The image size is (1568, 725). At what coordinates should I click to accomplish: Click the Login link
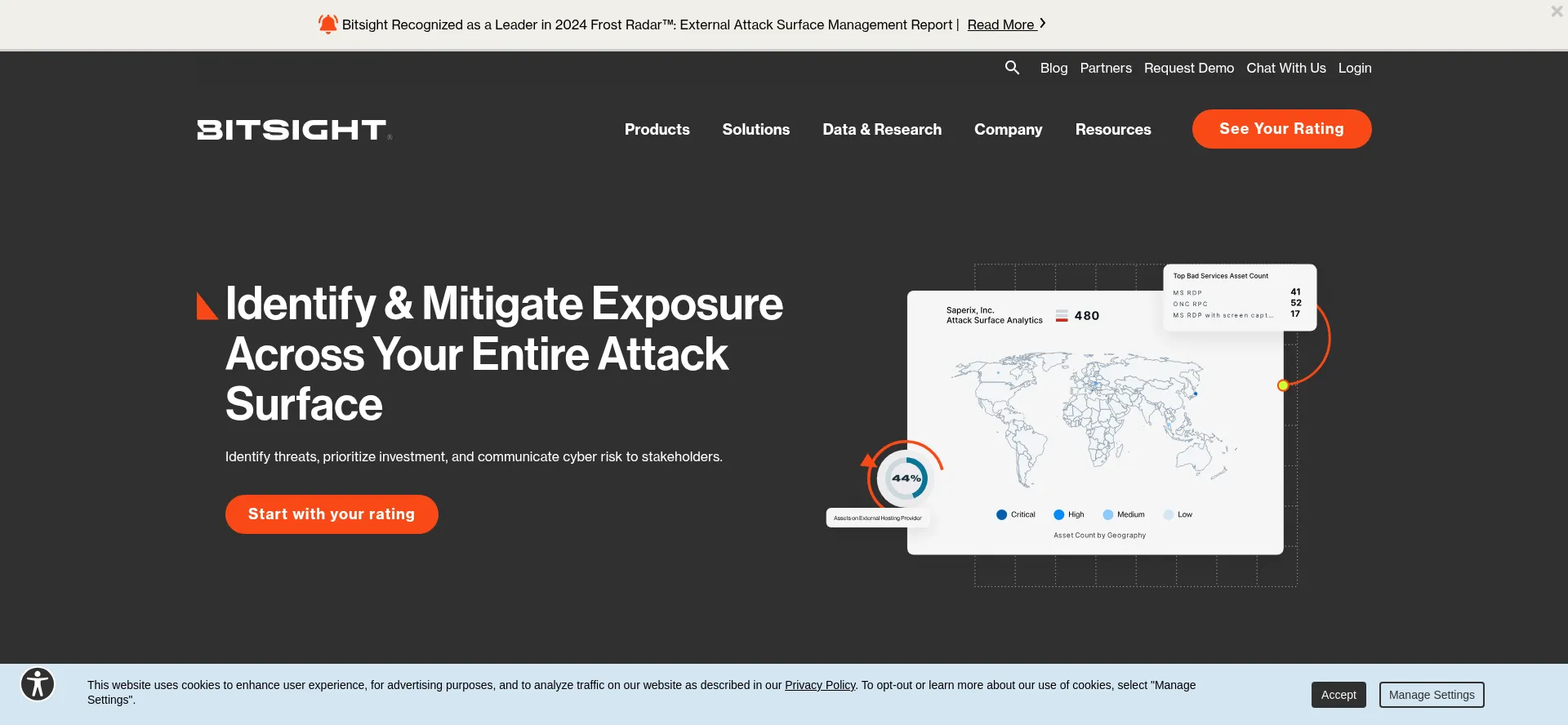[x=1354, y=68]
